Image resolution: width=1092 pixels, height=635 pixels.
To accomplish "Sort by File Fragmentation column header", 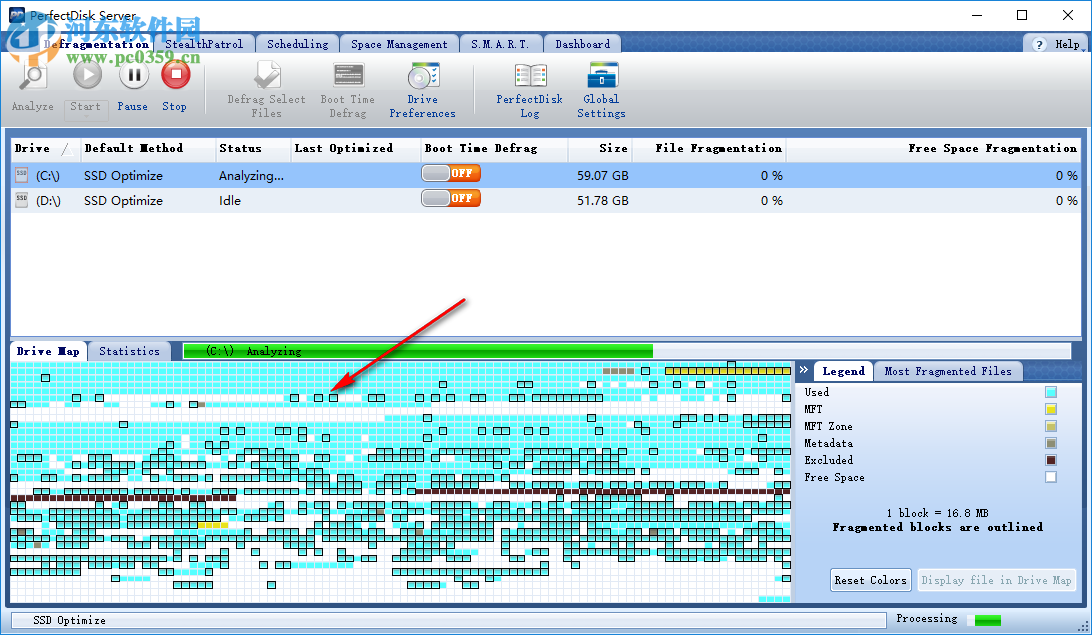I will tap(709, 148).
